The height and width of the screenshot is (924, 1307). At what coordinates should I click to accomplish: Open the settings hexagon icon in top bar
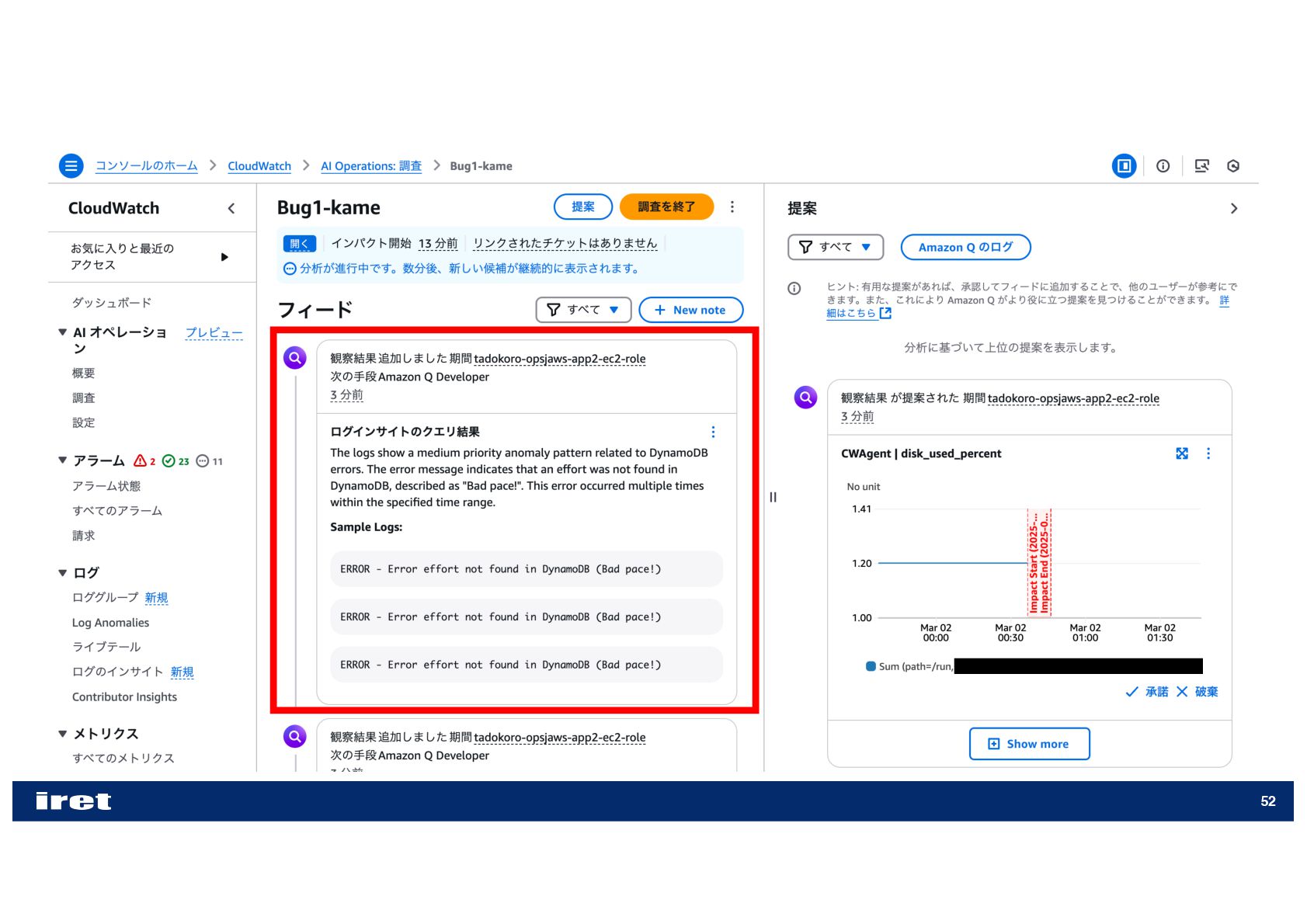(1233, 165)
